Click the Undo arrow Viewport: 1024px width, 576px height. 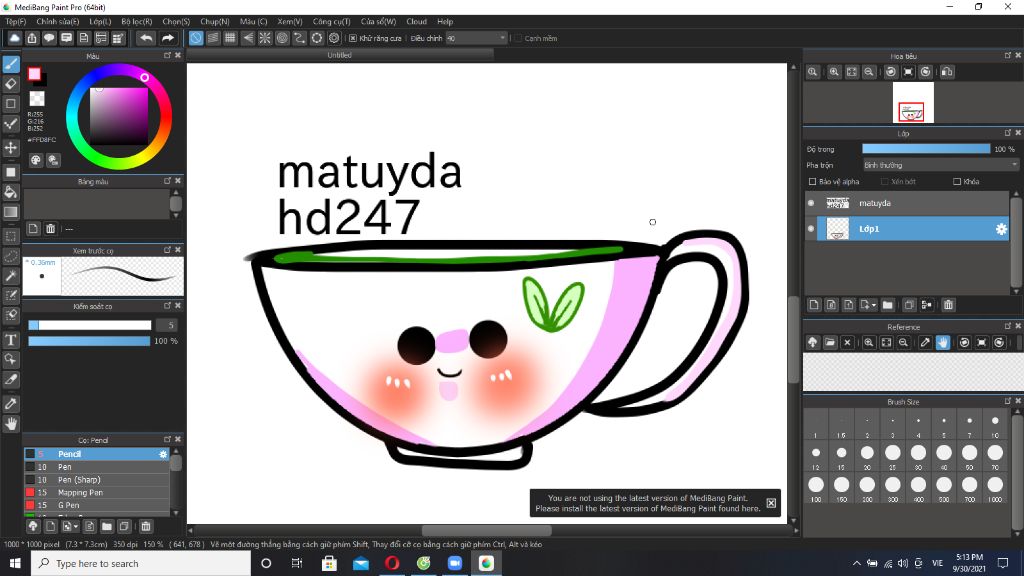[x=146, y=39]
